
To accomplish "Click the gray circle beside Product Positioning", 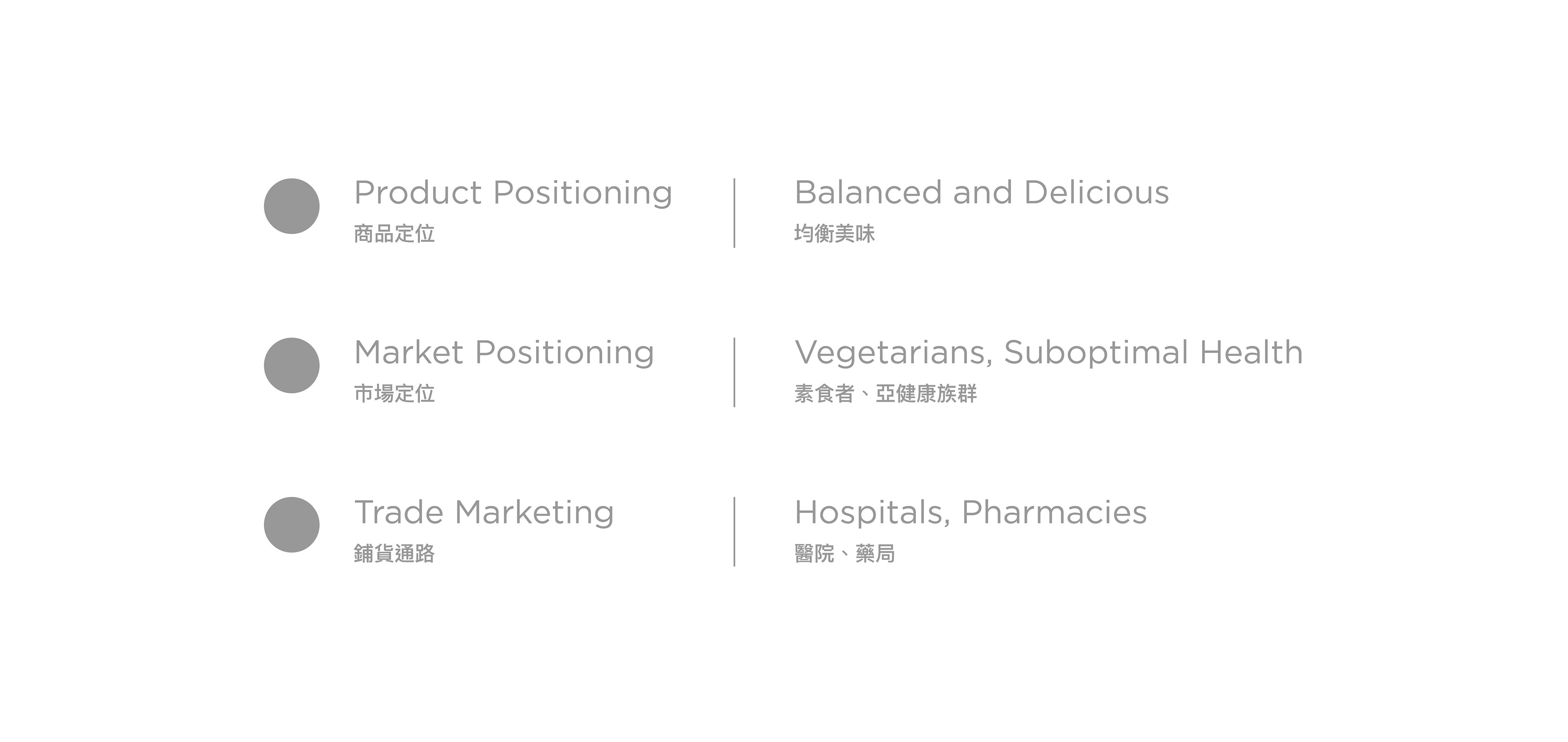I will [292, 206].
